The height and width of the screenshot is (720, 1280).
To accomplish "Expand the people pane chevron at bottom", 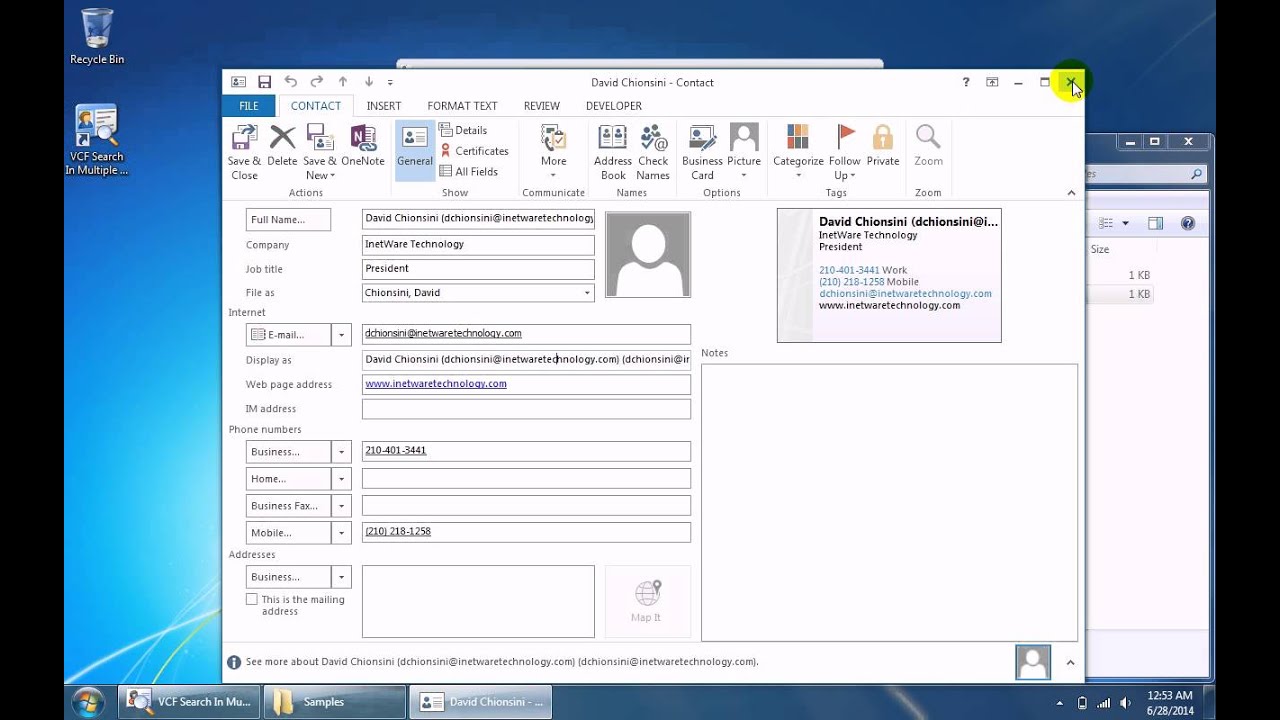I will (x=1070, y=662).
